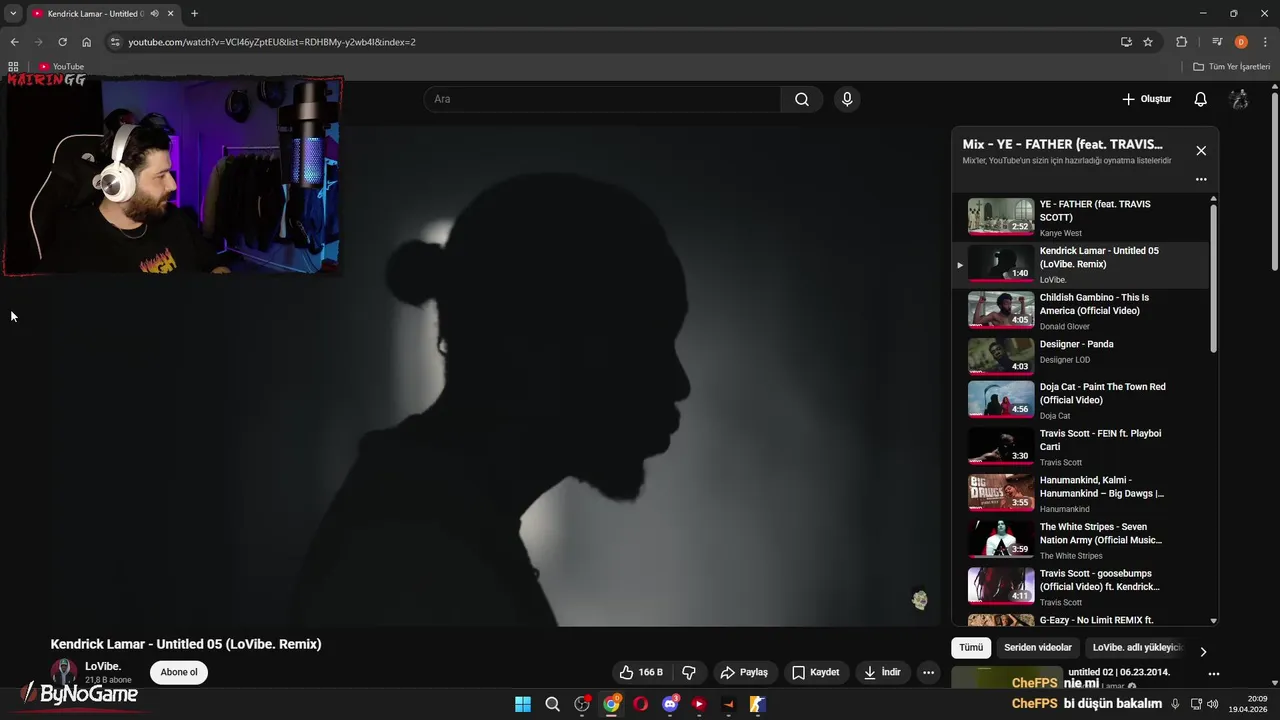
Task: Click the search magnifier button on YouTube
Action: point(802,99)
